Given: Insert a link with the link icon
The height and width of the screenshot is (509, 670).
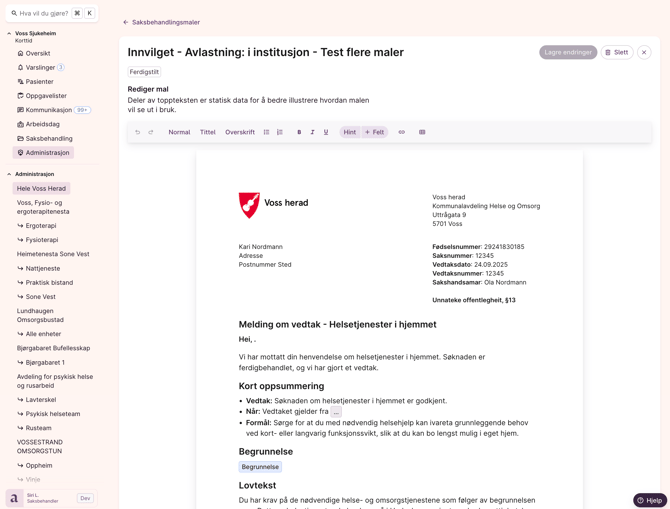Looking at the screenshot, I should click(402, 132).
